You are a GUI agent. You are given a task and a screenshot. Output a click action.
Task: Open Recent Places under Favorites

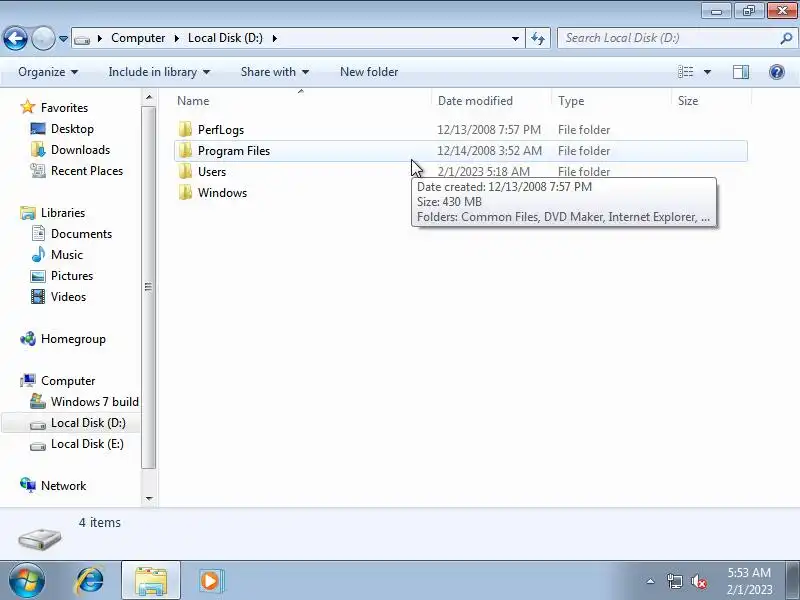click(x=87, y=170)
